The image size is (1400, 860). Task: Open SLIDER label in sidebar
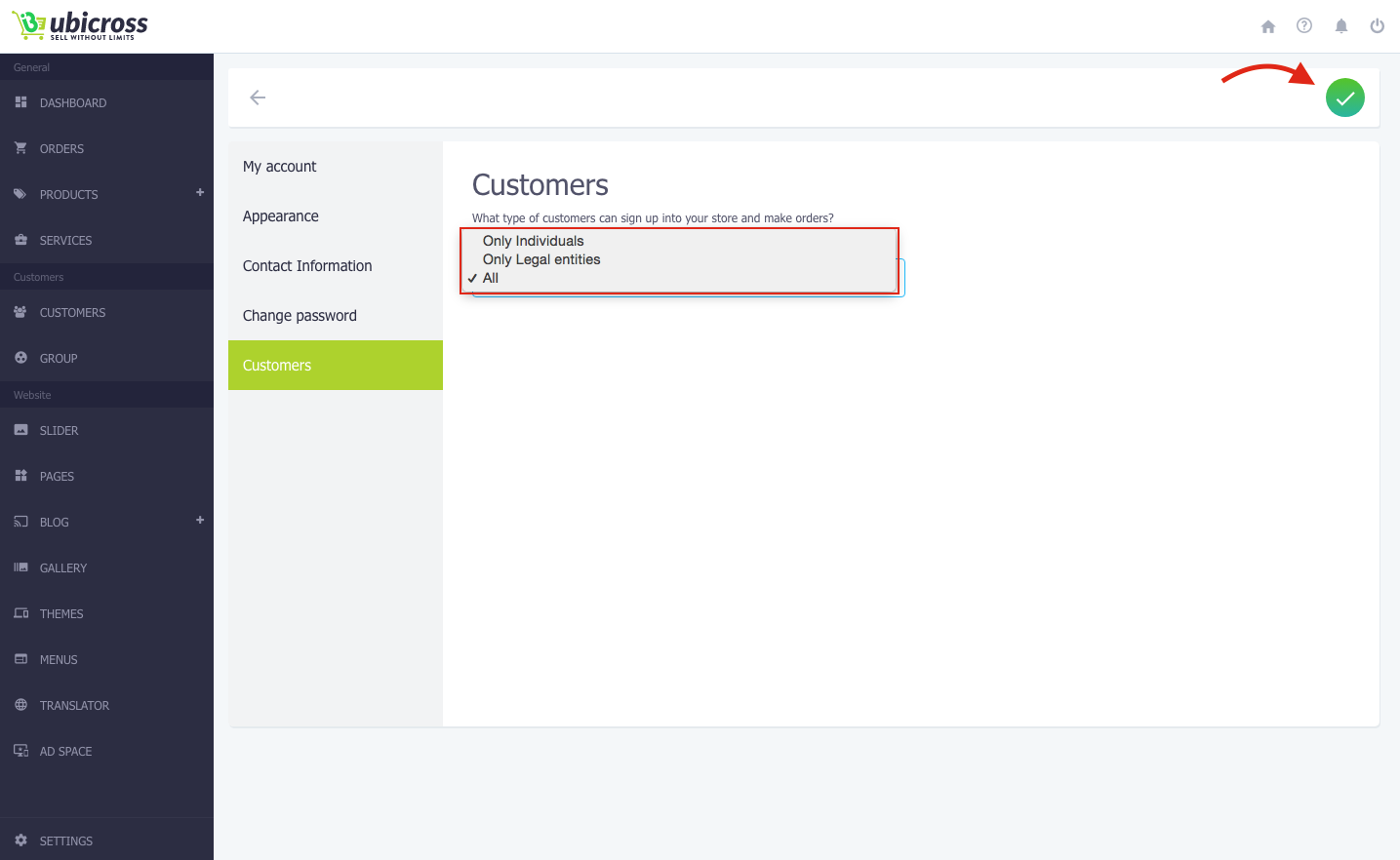[59, 431]
